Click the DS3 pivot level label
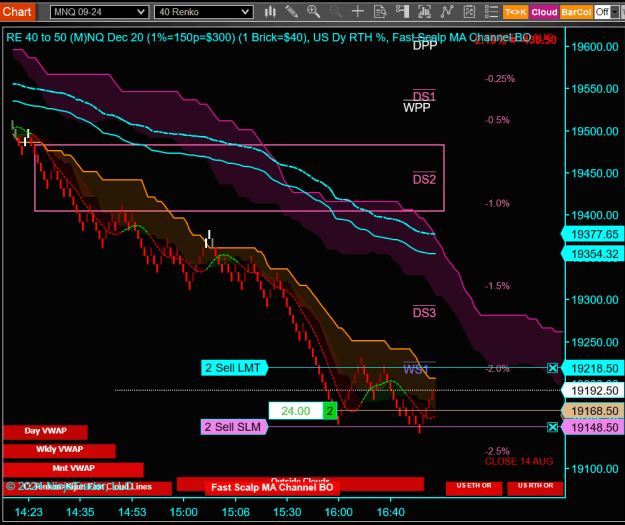625x525 pixels. click(424, 313)
